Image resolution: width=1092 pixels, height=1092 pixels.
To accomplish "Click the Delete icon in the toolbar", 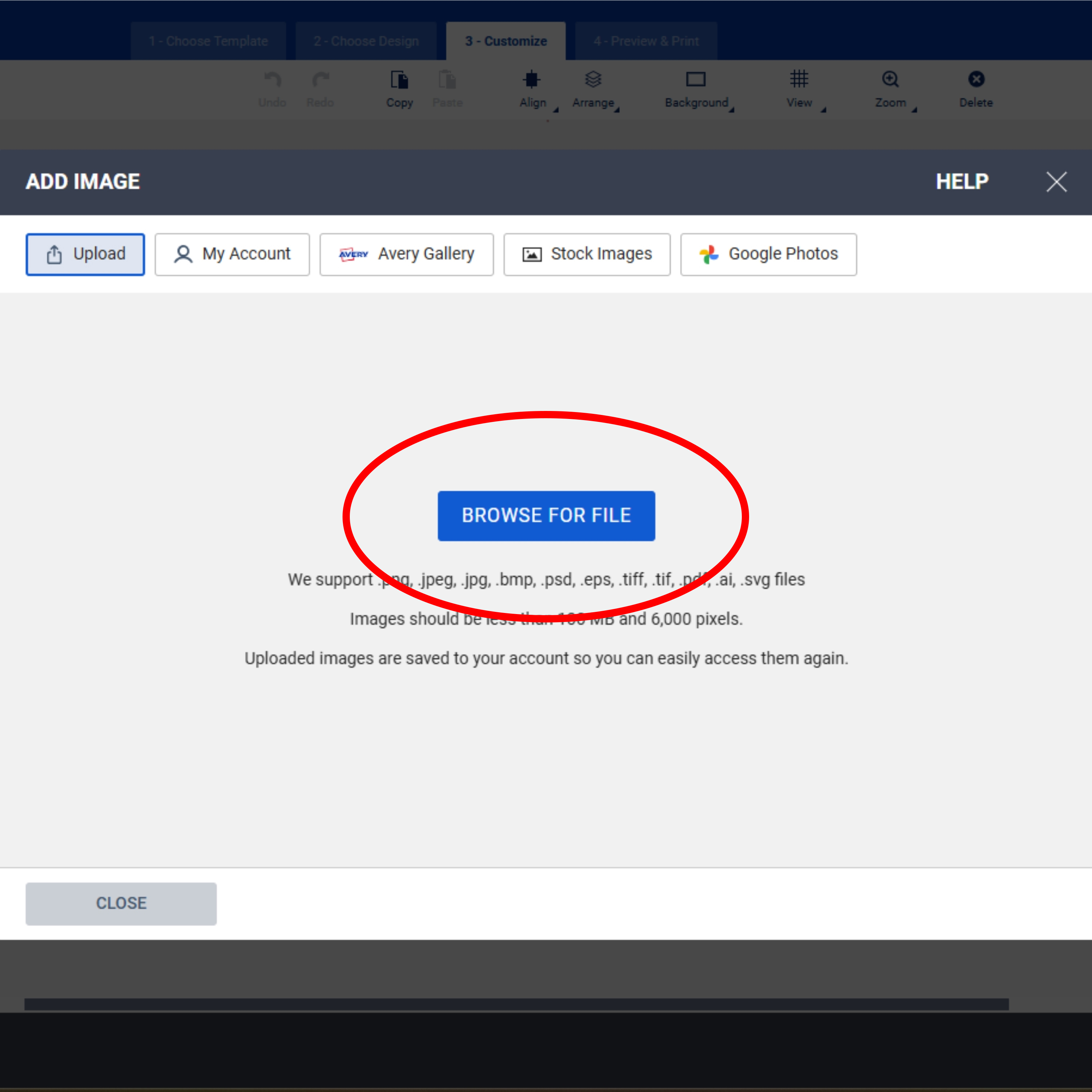I will pyautogui.click(x=976, y=79).
